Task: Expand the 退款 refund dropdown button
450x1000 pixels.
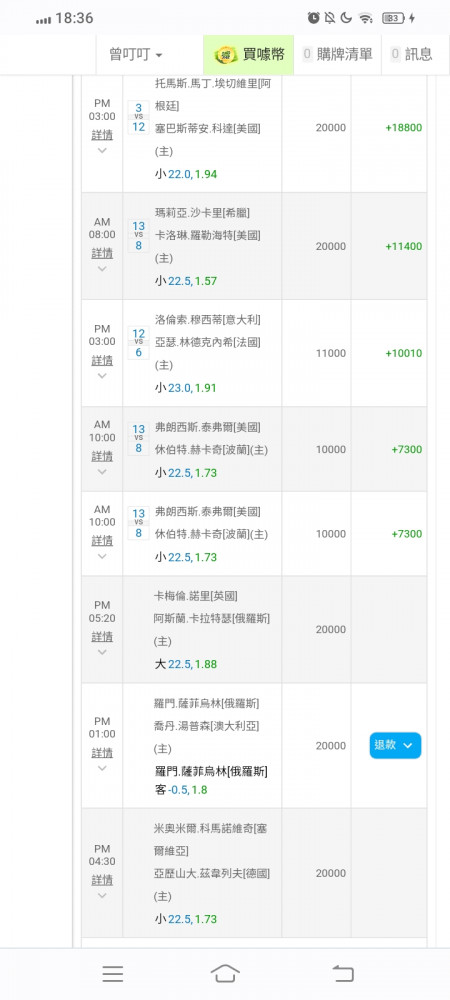Action: coord(395,745)
